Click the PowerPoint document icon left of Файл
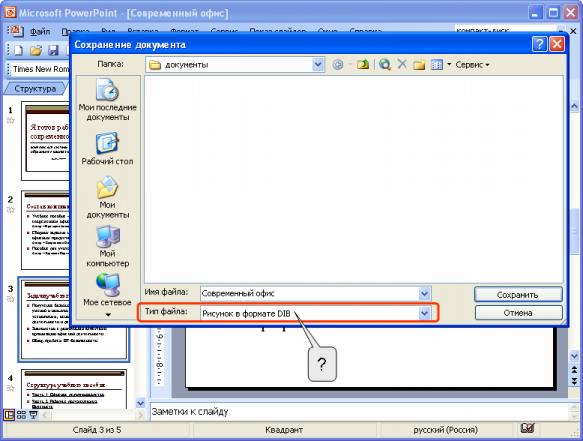Image resolution: width=583 pixels, height=441 pixels. (x=16, y=31)
